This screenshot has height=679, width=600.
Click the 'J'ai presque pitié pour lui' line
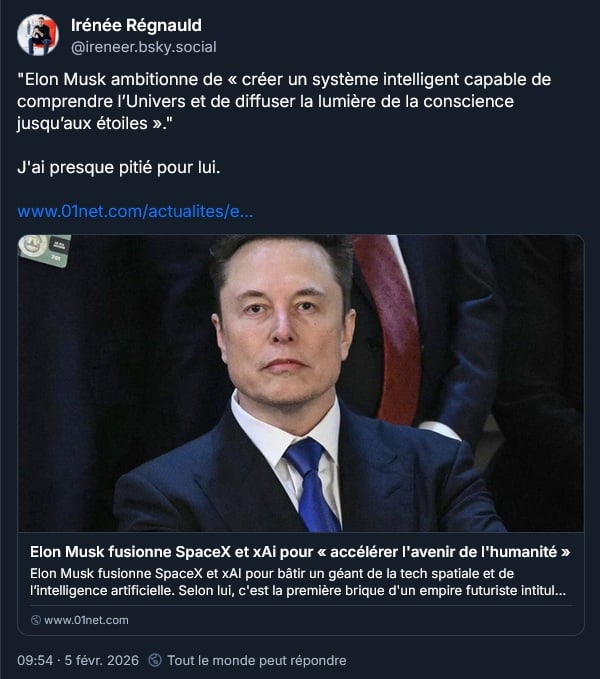119,167
